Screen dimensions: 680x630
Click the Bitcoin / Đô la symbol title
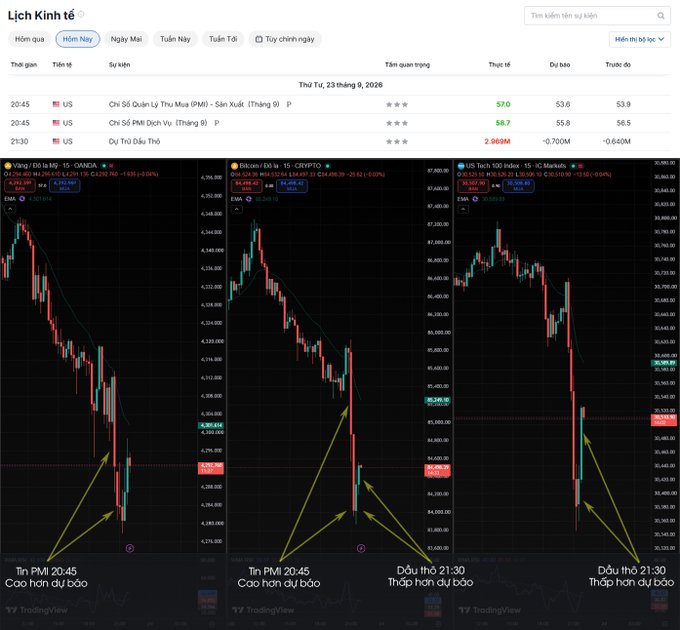[x=280, y=166]
